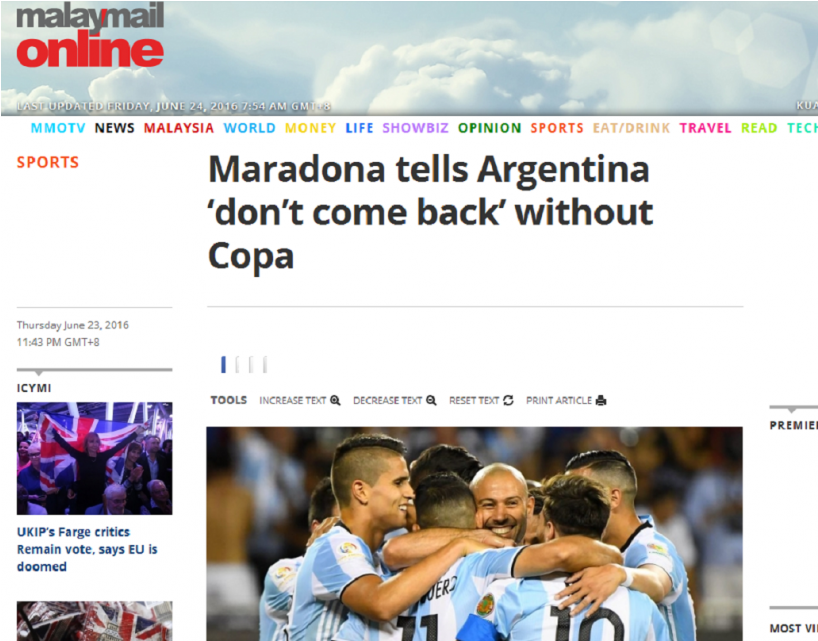Go to the World news section
This screenshot has width=818, height=641.
click(249, 128)
